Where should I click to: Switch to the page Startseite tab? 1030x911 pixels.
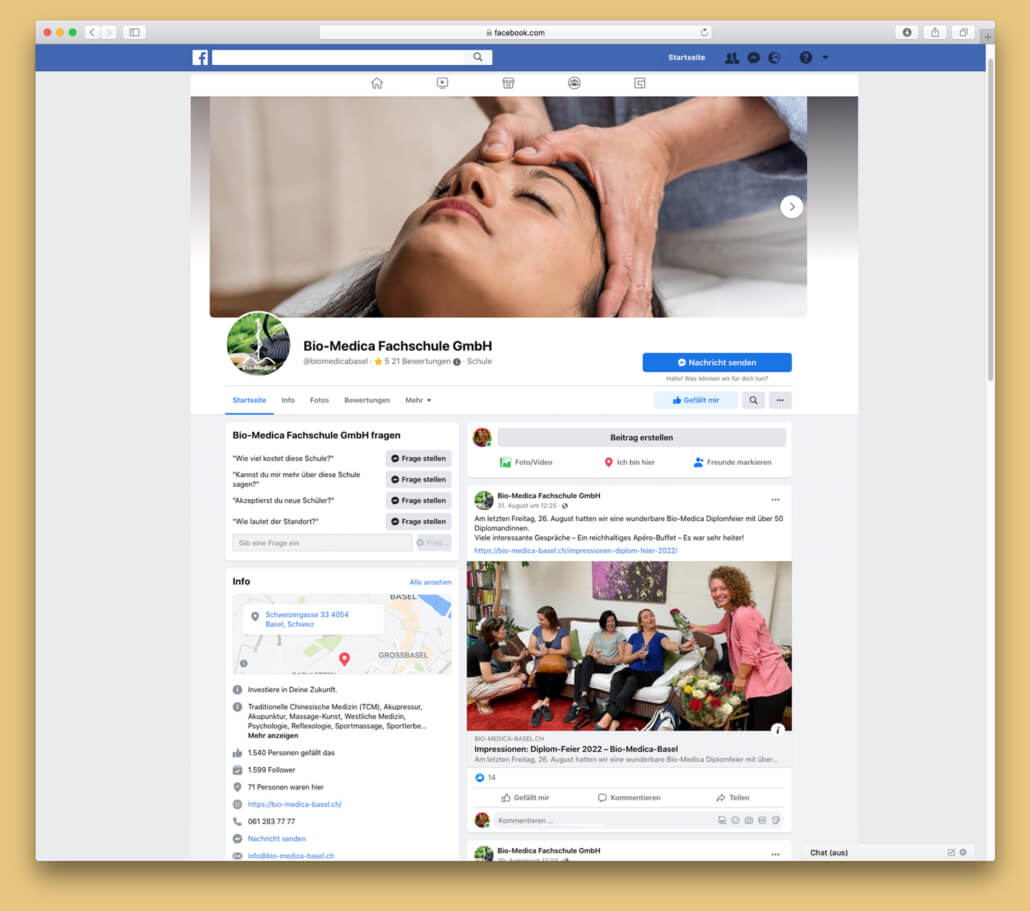[x=249, y=400]
